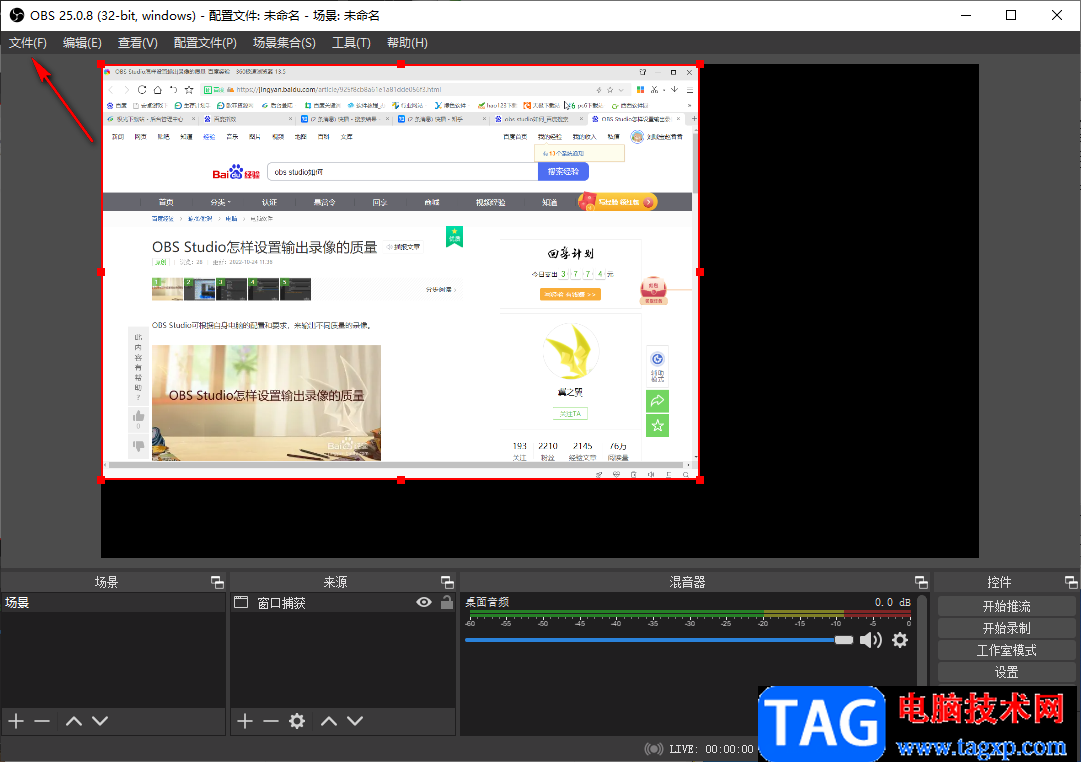Toggle the lock on 窗口捕获 source
The width and height of the screenshot is (1081, 762).
coord(447,602)
